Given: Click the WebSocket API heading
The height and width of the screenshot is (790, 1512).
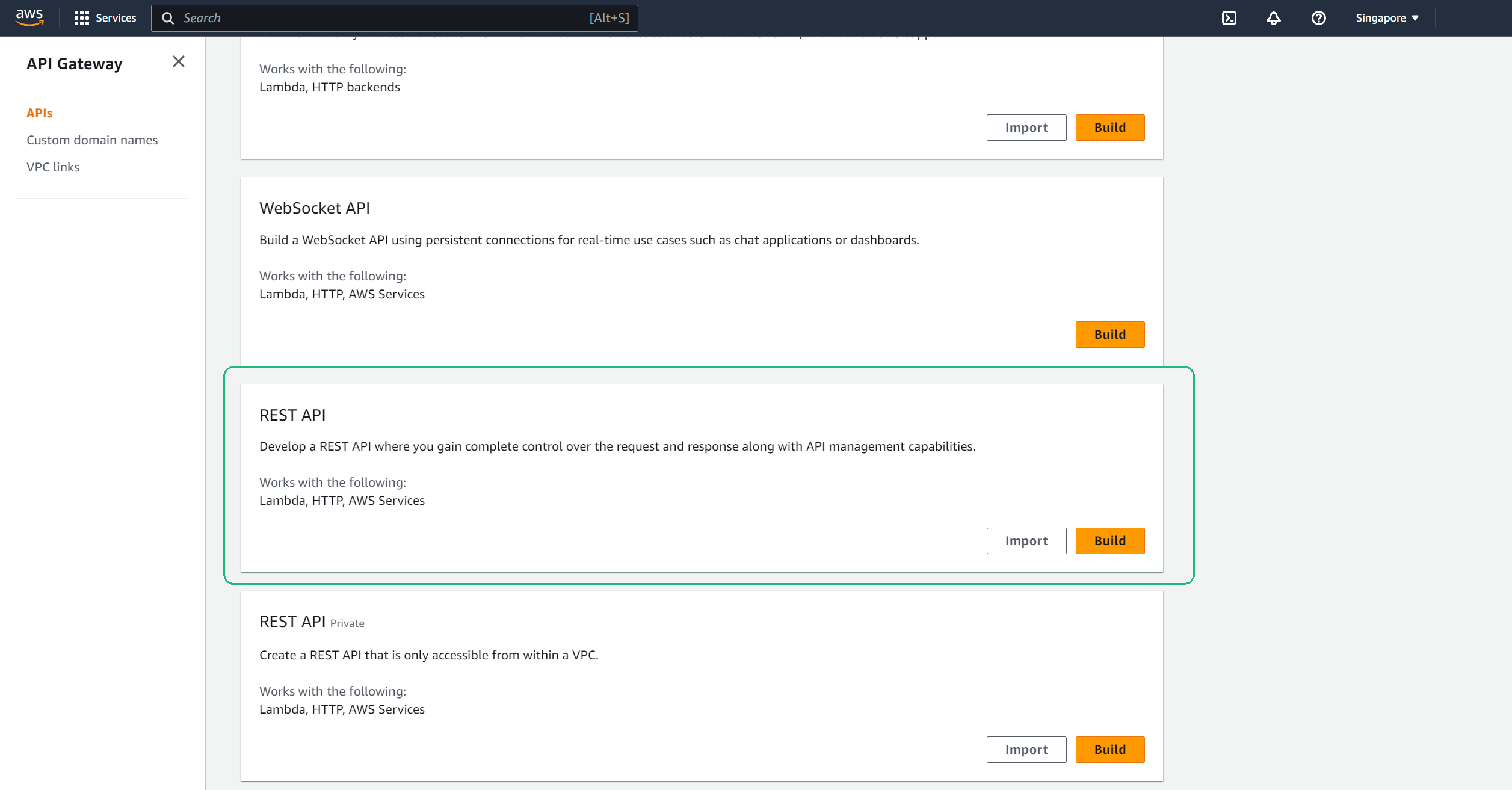Looking at the screenshot, I should [315, 208].
